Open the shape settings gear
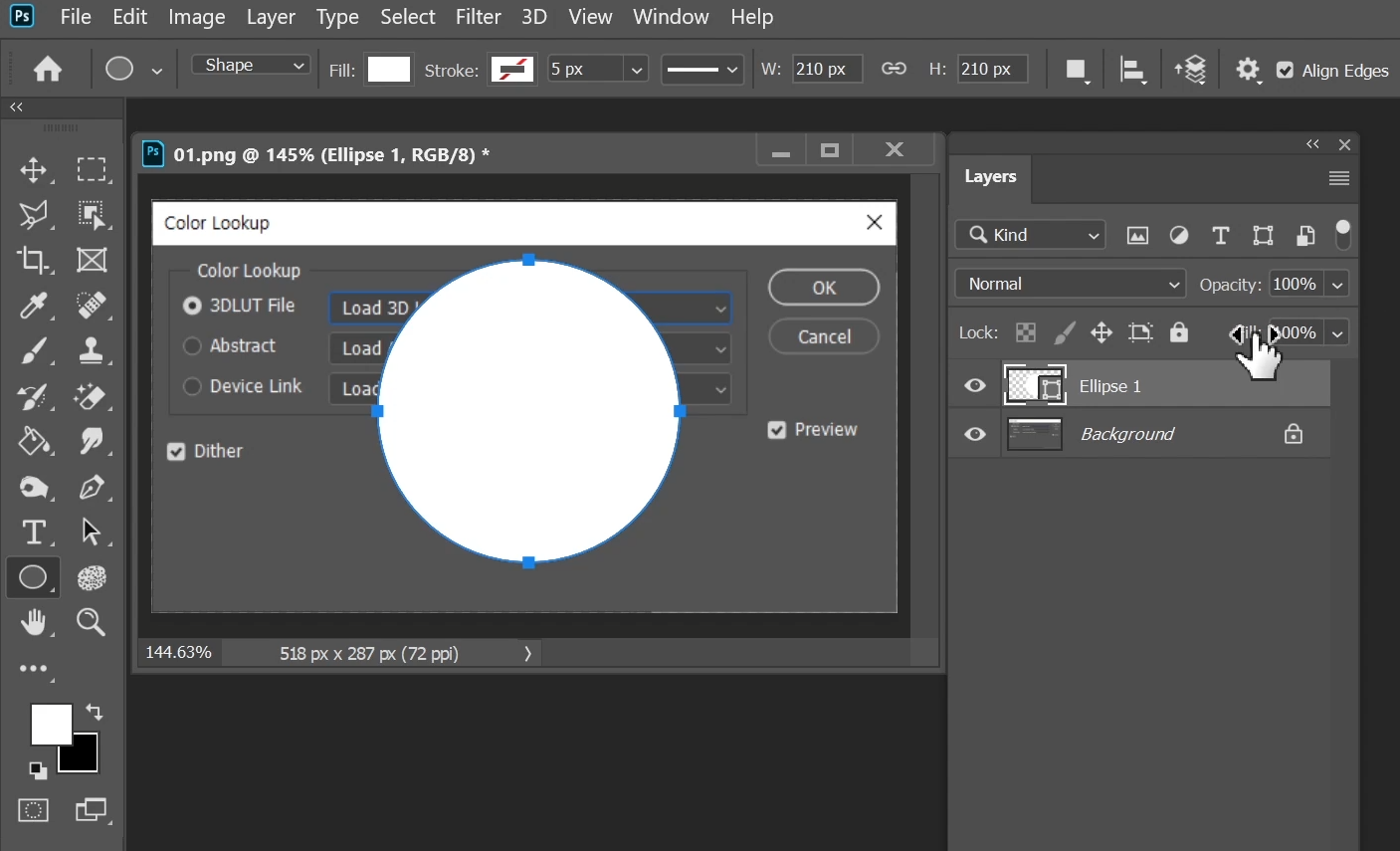Image resolution: width=1400 pixels, height=851 pixels. 1248,70
